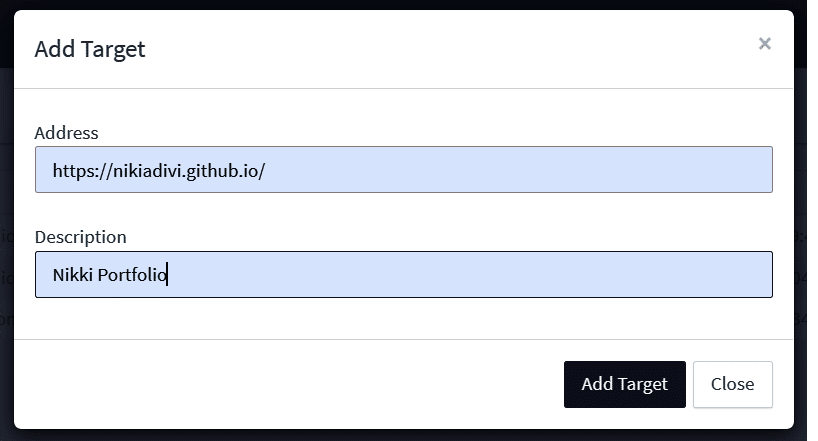Place cursor at end of Nikki Portfolio
This screenshot has height=441, width=818.
167,275
